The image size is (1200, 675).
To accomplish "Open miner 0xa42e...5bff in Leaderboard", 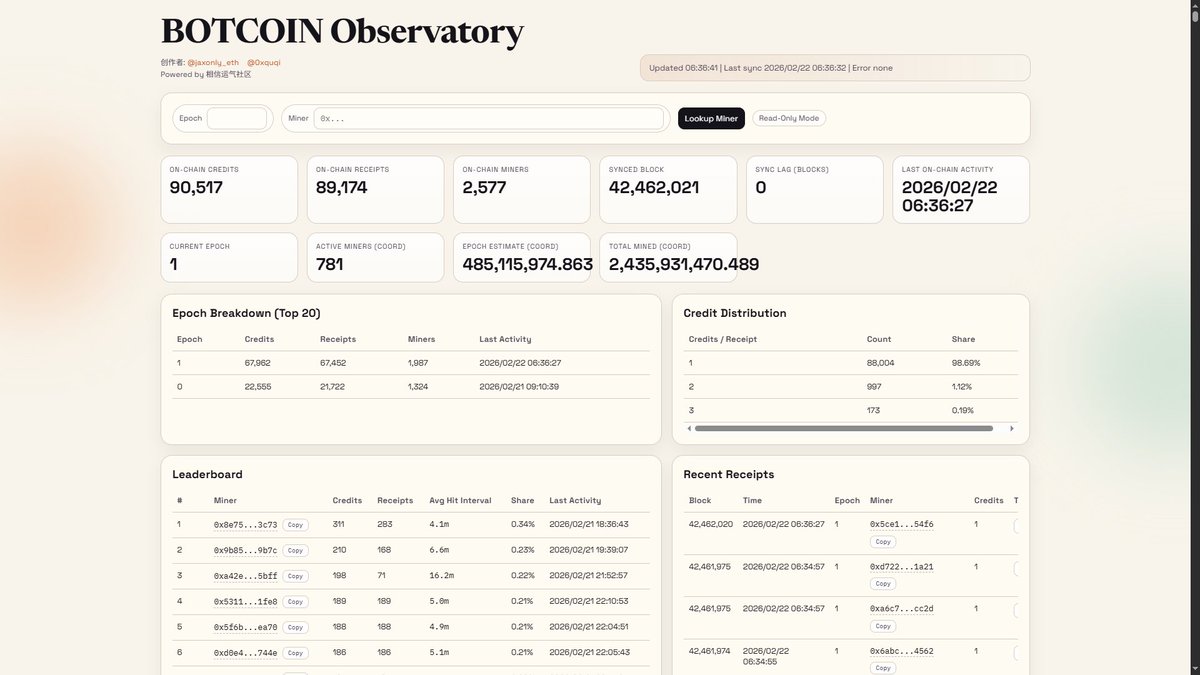I will coord(245,576).
